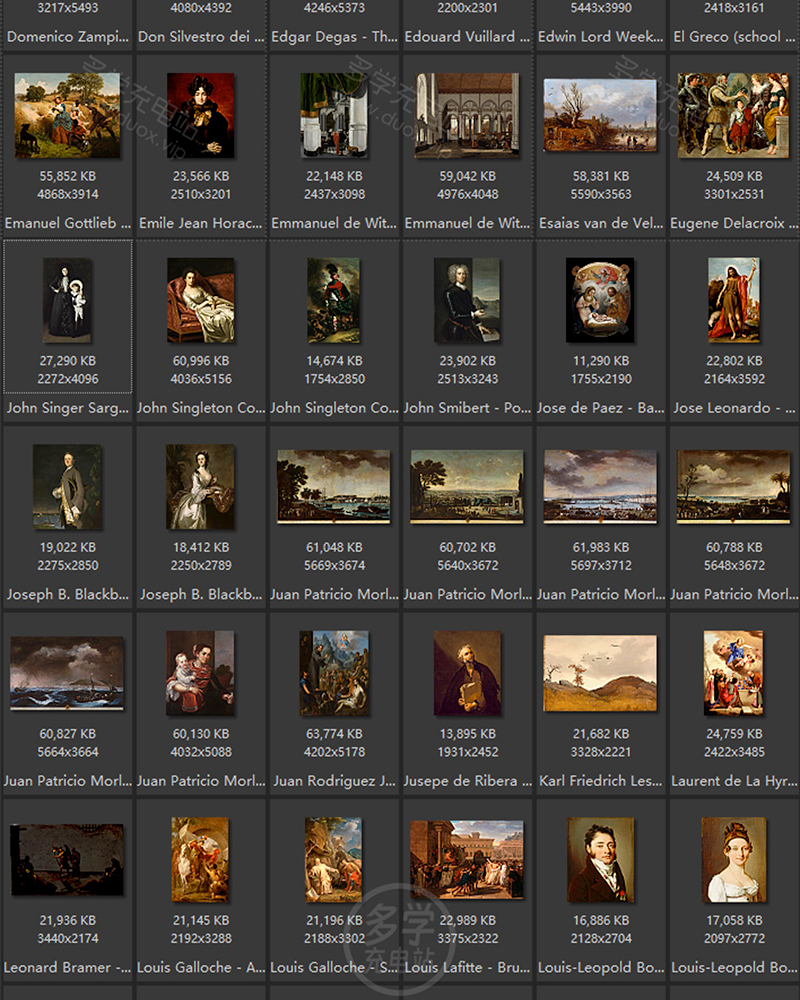Click the Jose Leonardo painting thumbnail

coord(734,298)
